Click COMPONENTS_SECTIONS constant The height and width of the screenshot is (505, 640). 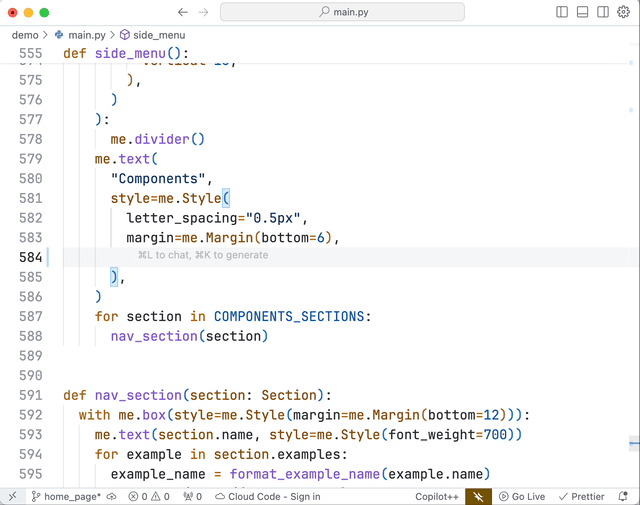click(x=289, y=316)
